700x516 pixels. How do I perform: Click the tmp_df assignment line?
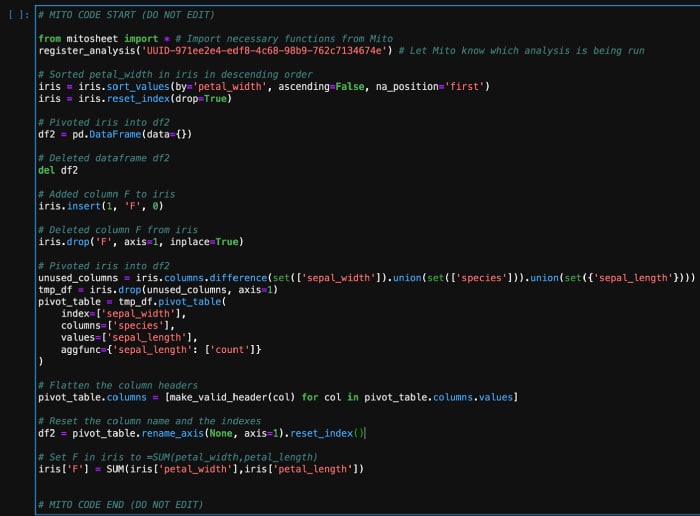(158, 290)
